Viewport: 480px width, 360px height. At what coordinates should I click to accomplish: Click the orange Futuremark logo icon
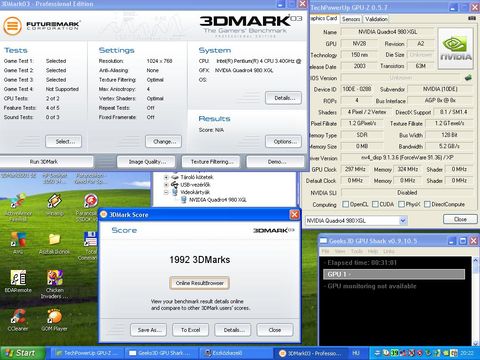pyautogui.click(x=12, y=26)
